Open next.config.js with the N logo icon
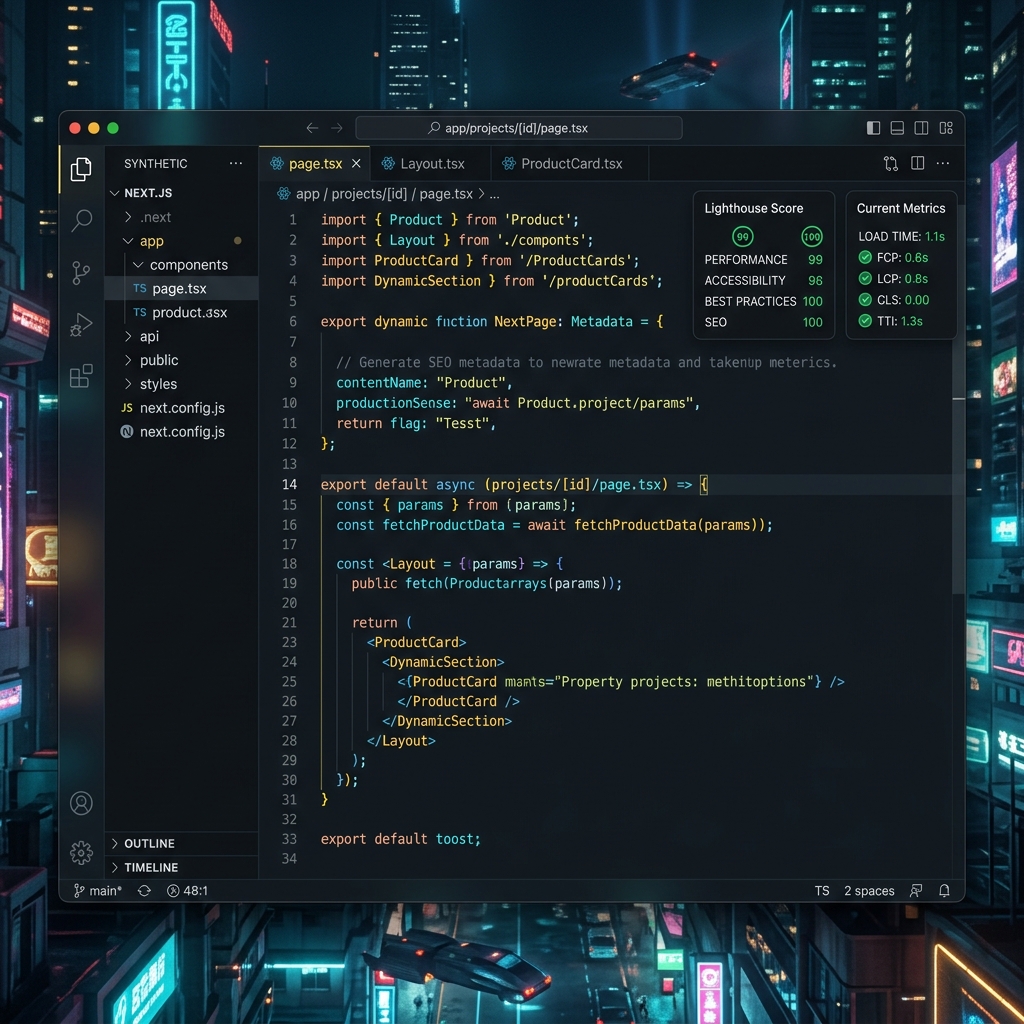Screen dimensions: 1024x1024 (x=182, y=432)
